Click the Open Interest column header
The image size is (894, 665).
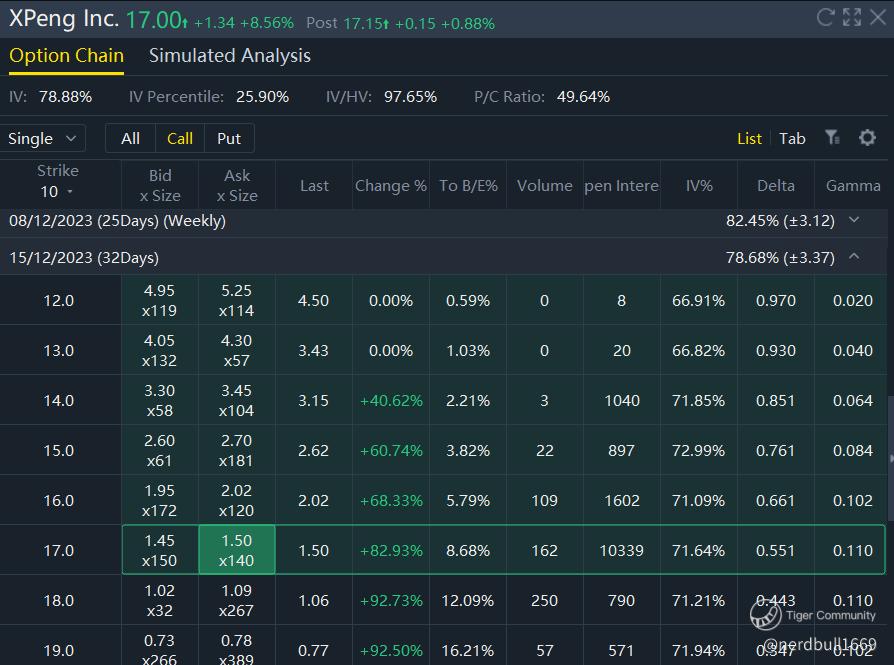(621, 185)
